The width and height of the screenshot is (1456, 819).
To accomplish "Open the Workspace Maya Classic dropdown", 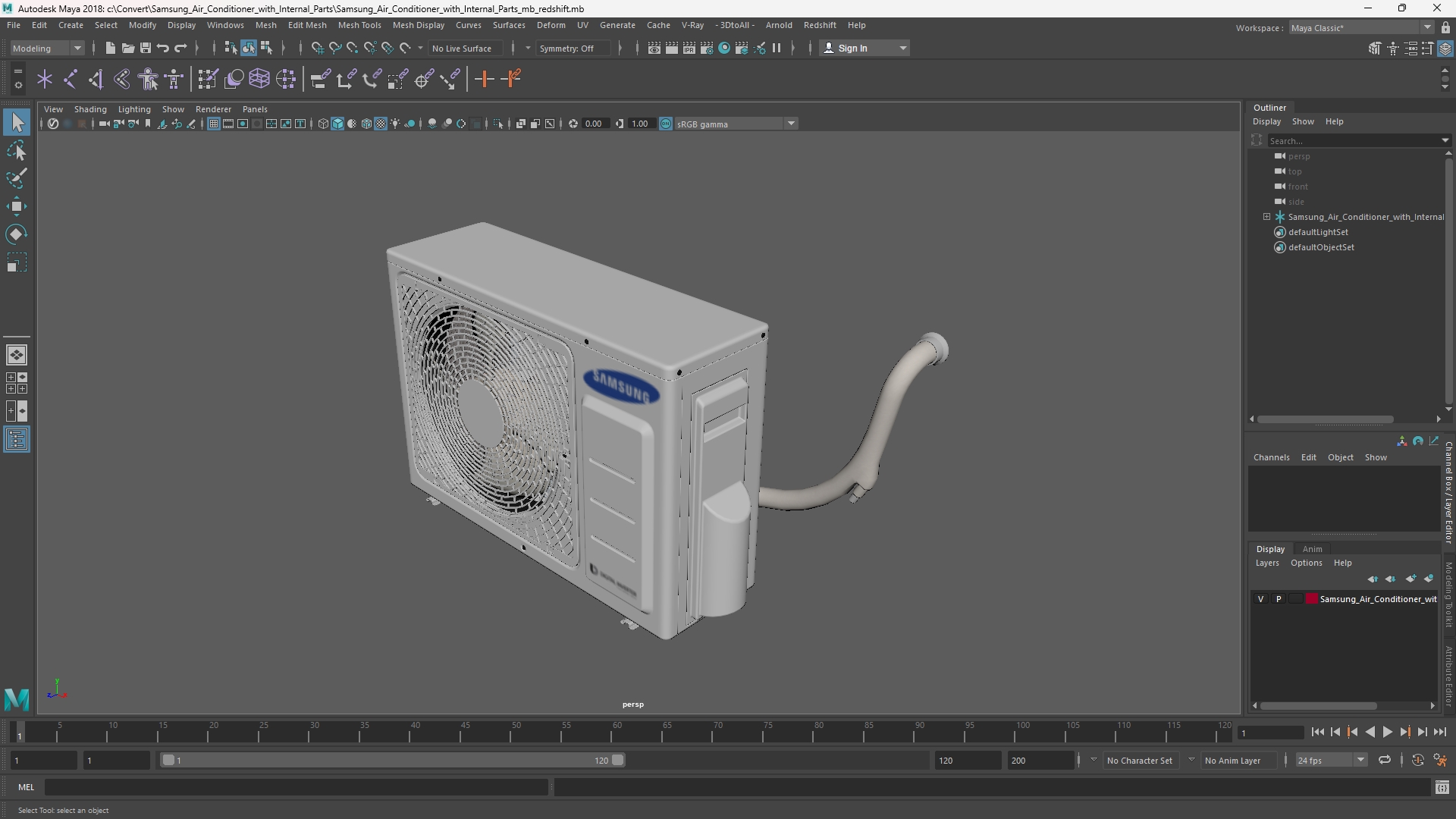I will tap(1362, 27).
